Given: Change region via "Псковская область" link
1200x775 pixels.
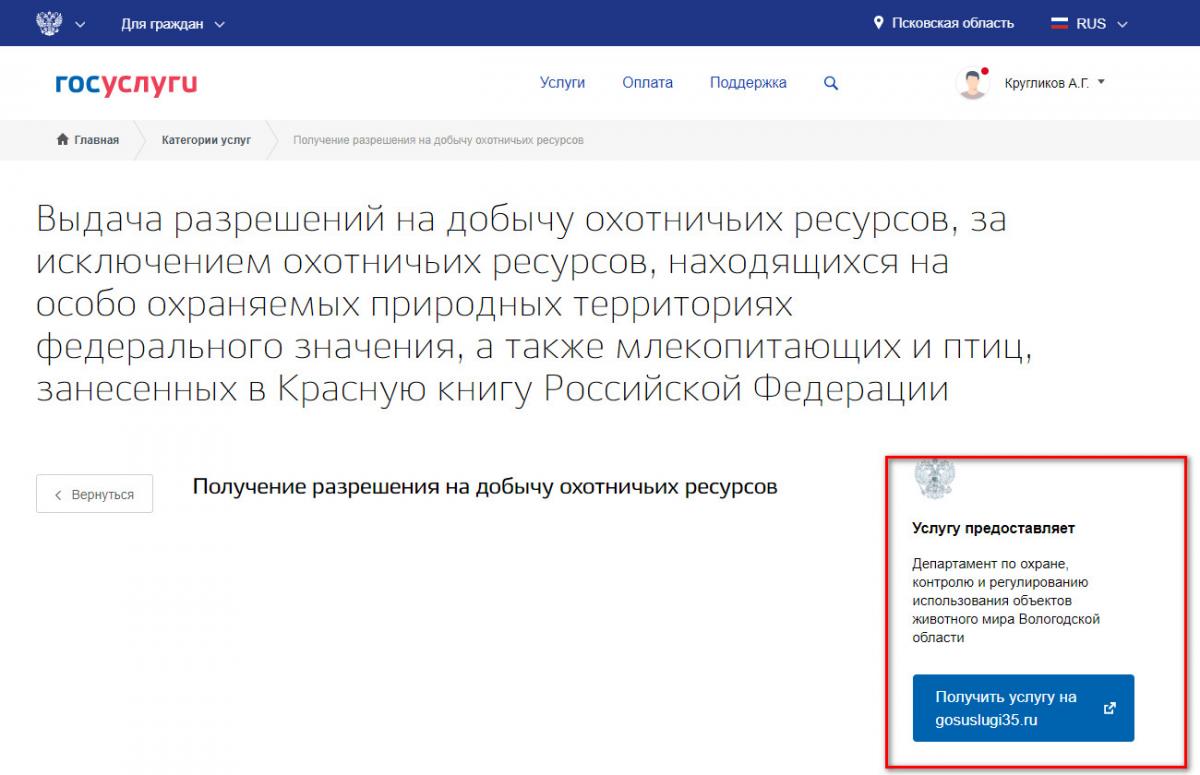Looking at the screenshot, I should [x=952, y=23].
